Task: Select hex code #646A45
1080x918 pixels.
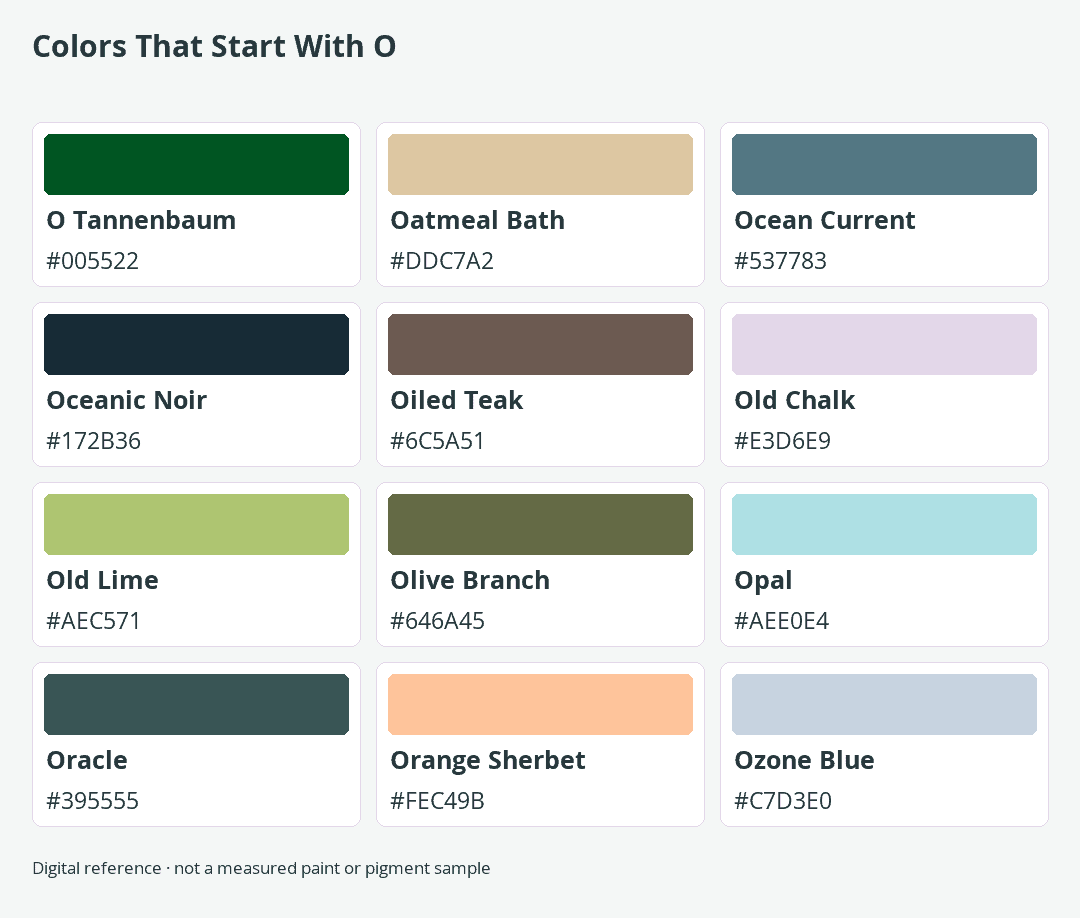Action: point(437,621)
